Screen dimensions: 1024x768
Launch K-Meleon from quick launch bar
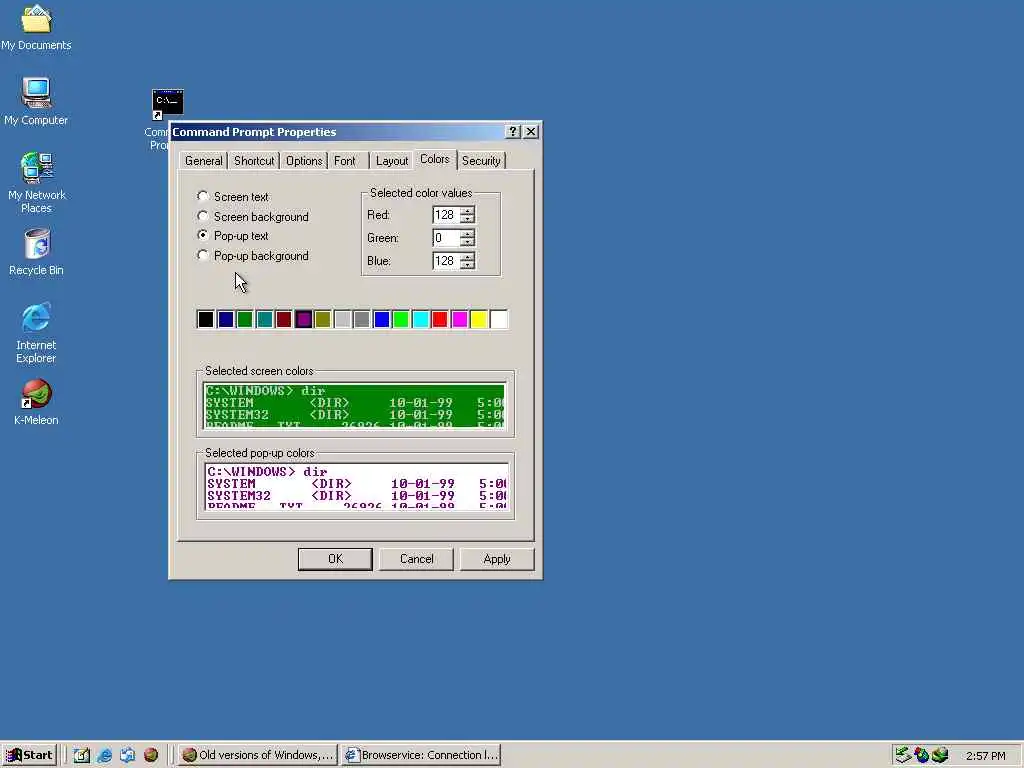point(151,755)
